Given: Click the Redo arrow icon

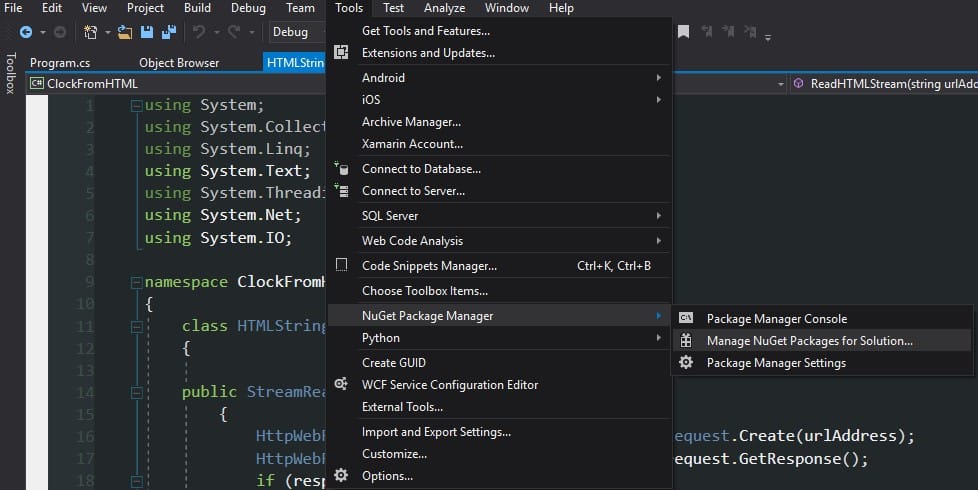Looking at the screenshot, I should (x=234, y=32).
